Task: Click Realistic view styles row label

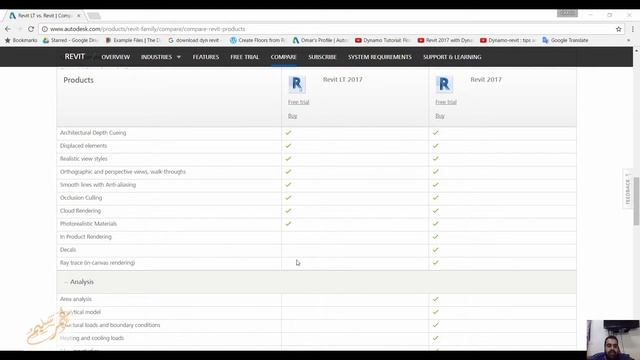Action: [x=84, y=159]
